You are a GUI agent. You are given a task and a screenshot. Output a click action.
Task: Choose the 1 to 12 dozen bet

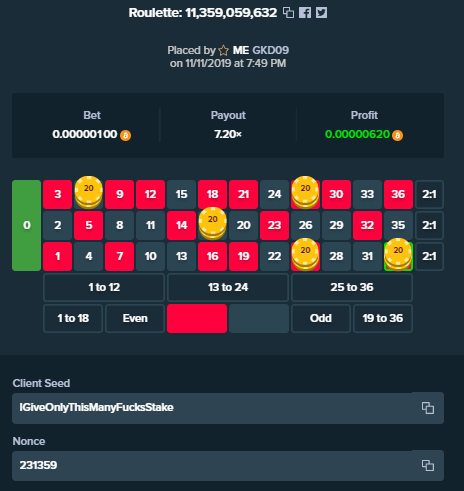(104, 287)
